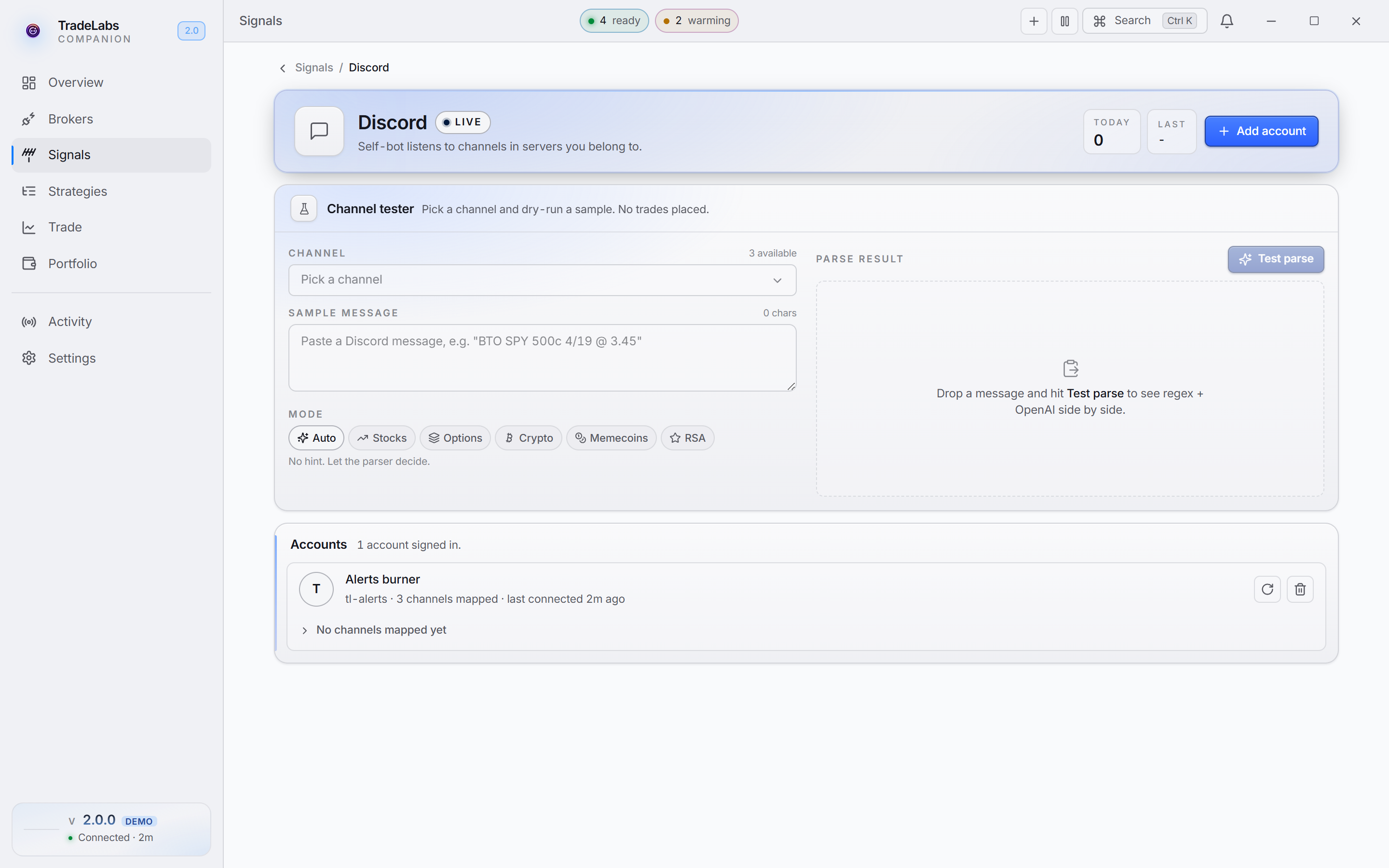1389x868 pixels.
Task: Click the TradeLabs logo icon
Action: pos(33,31)
